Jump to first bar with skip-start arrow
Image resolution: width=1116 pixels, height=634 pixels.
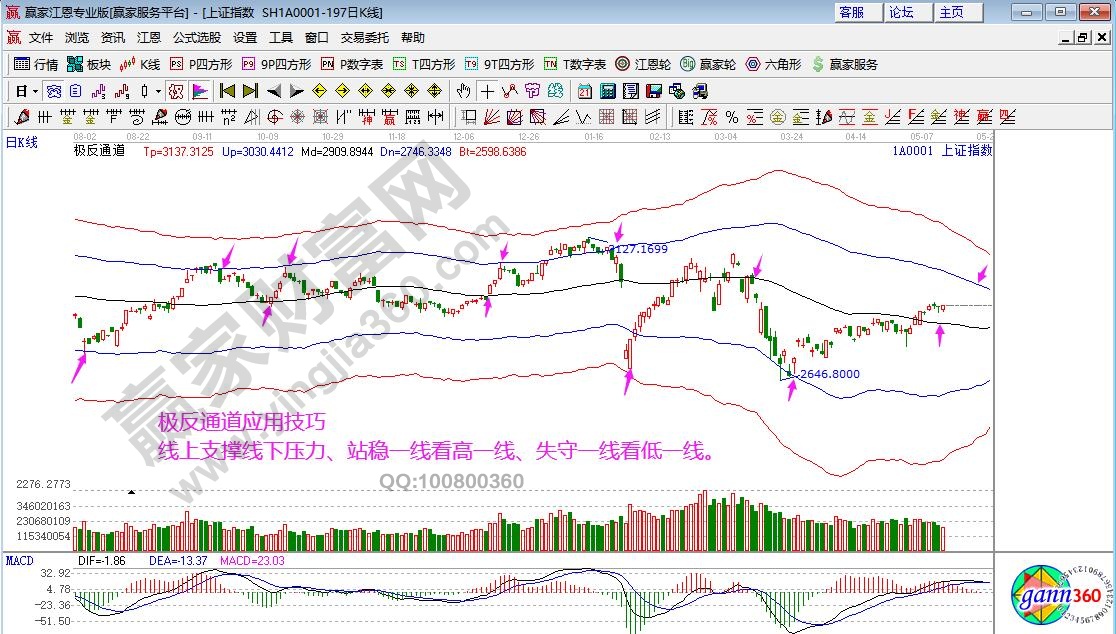[x=228, y=91]
